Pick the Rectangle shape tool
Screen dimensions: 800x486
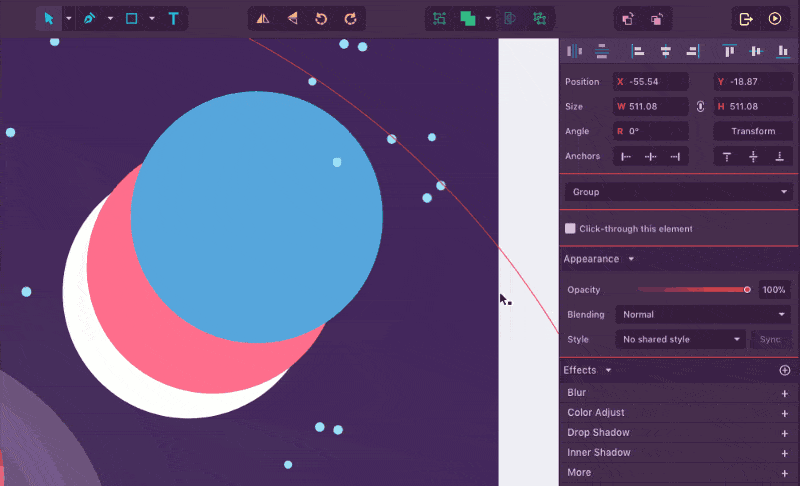131,18
